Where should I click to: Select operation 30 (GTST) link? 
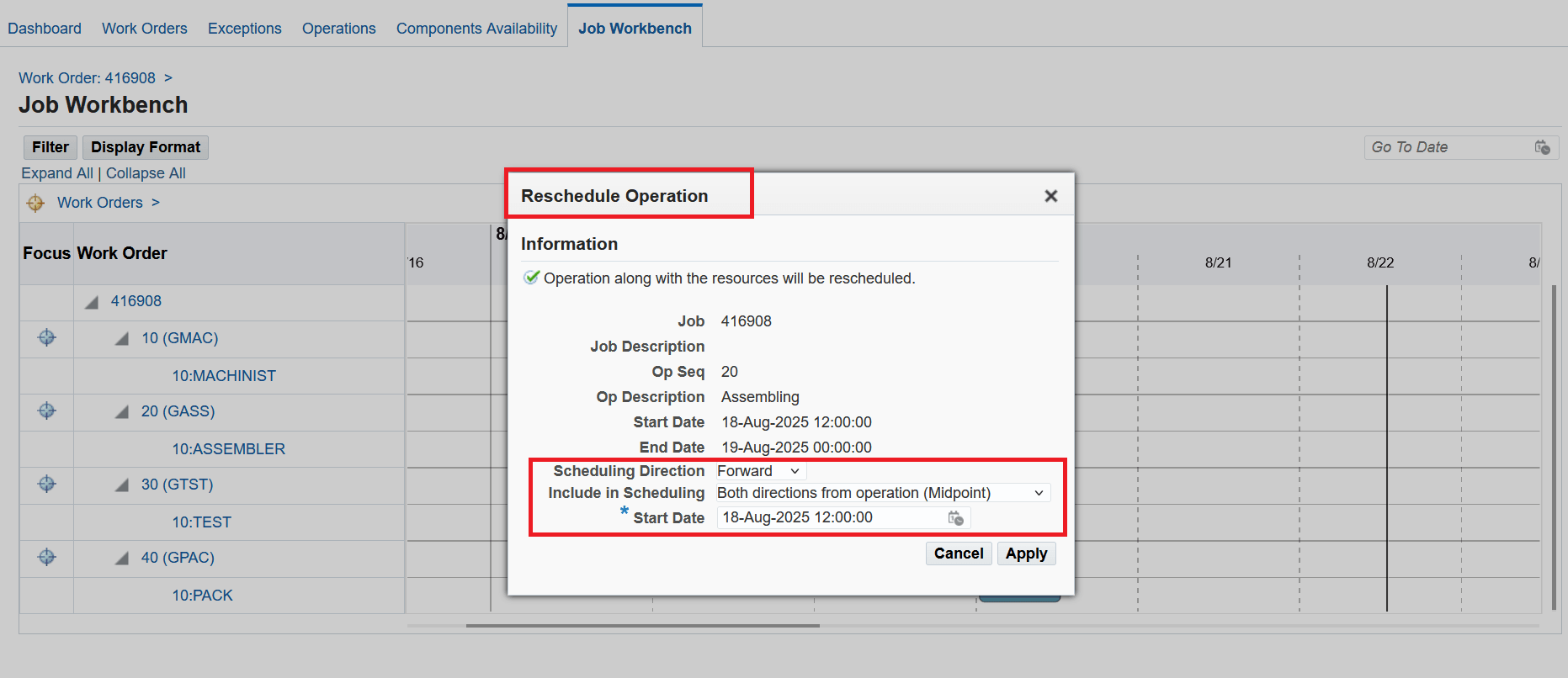coord(177,485)
